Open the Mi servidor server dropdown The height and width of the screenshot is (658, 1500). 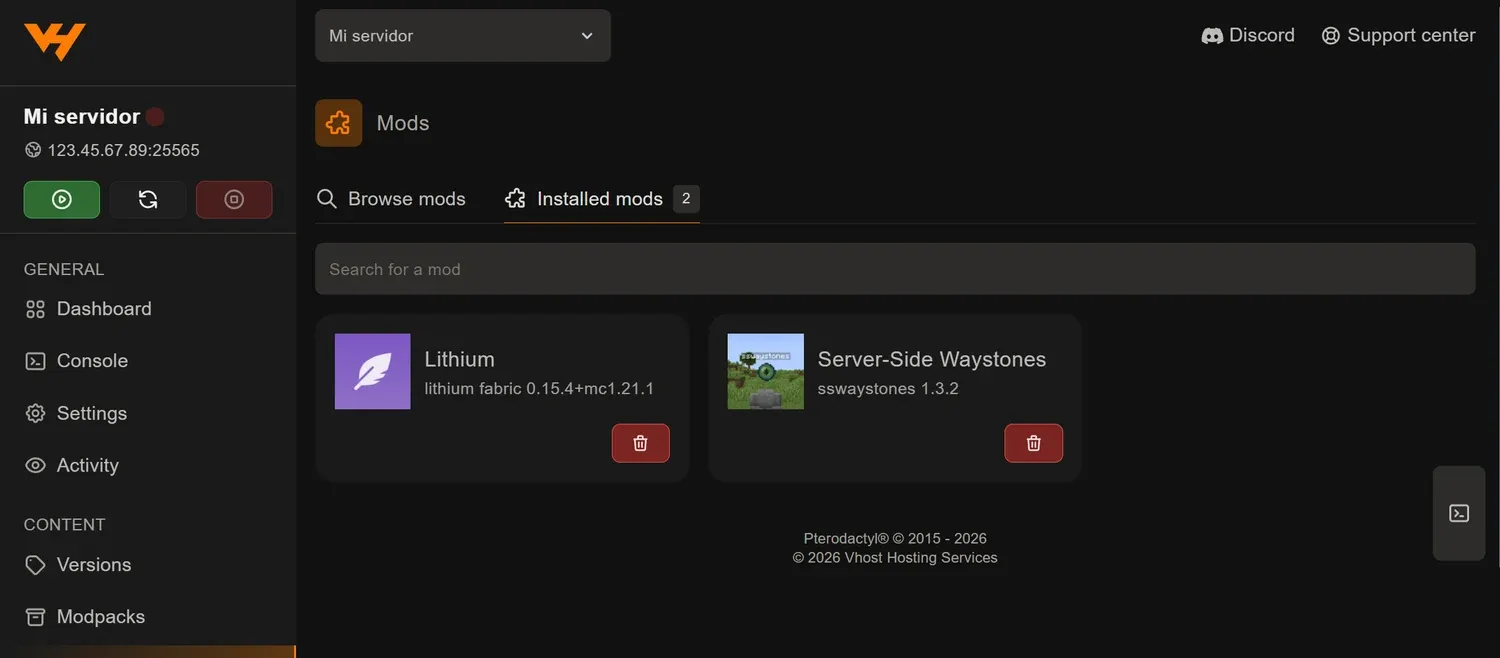click(x=463, y=36)
